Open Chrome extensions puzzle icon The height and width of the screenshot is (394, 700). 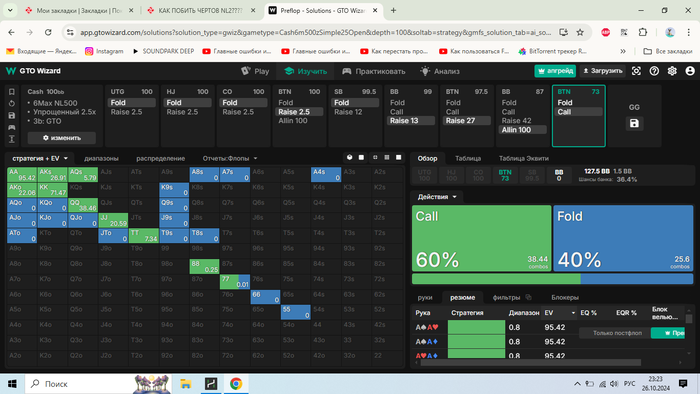642,32
